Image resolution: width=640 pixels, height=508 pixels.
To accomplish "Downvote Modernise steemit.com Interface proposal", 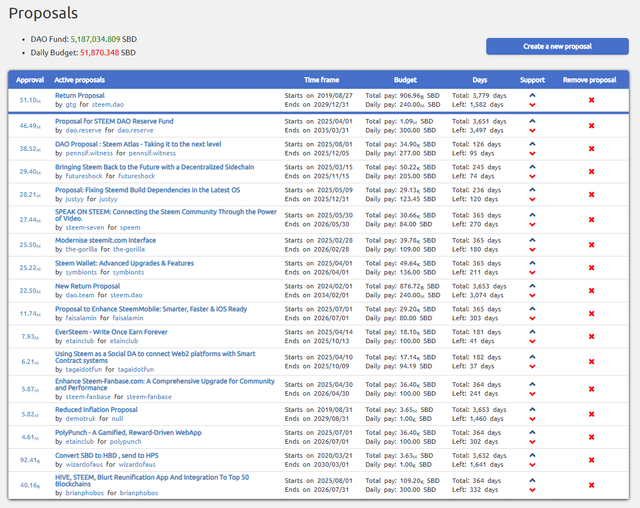I will tap(532, 250).
